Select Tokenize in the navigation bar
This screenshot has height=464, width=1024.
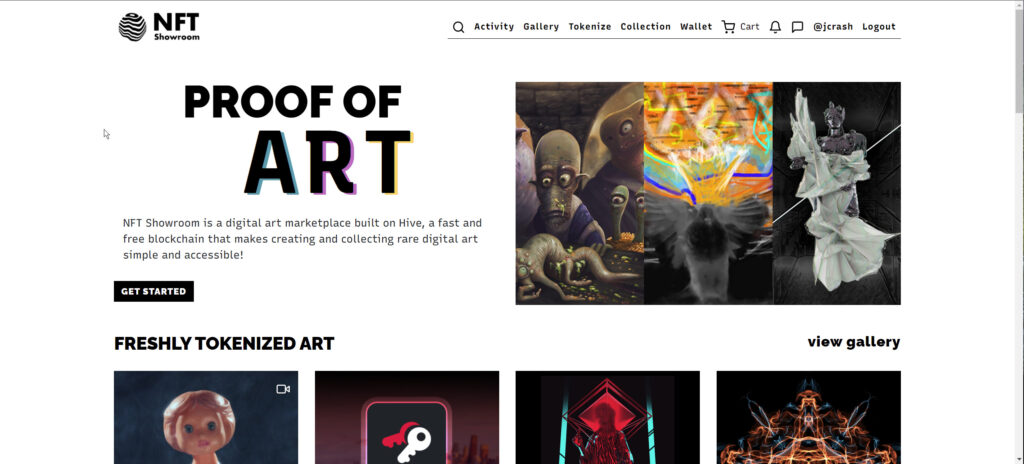pyautogui.click(x=590, y=27)
